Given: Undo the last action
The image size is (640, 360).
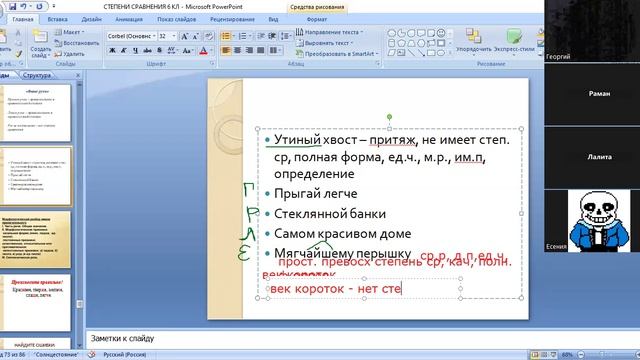Looking at the screenshot, I should click(x=24, y=7).
